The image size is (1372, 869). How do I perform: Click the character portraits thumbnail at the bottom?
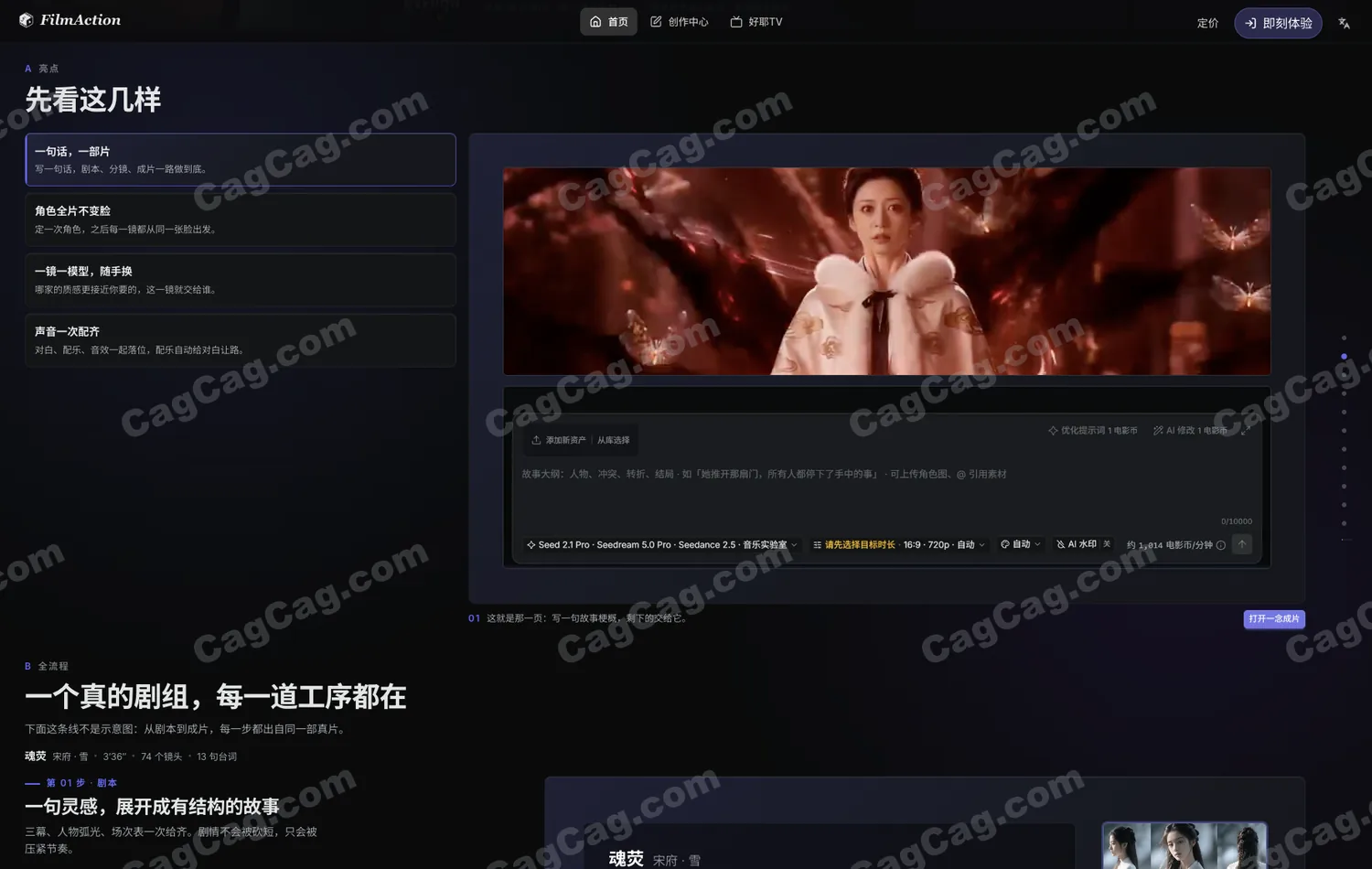[x=1184, y=845]
